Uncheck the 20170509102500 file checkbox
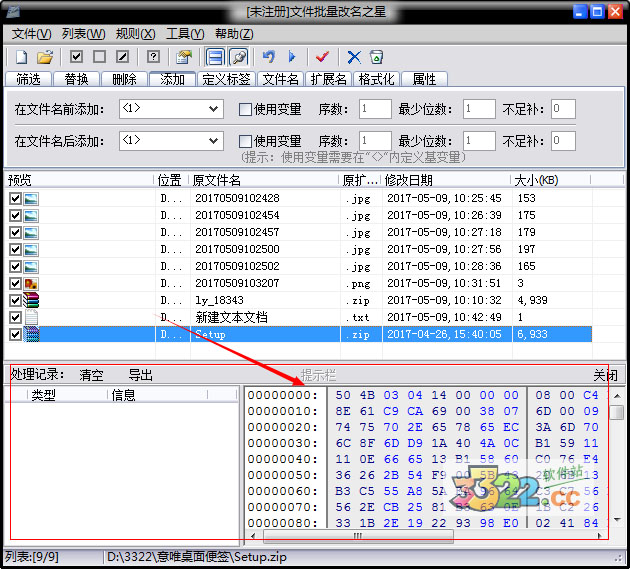 point(15,250)
